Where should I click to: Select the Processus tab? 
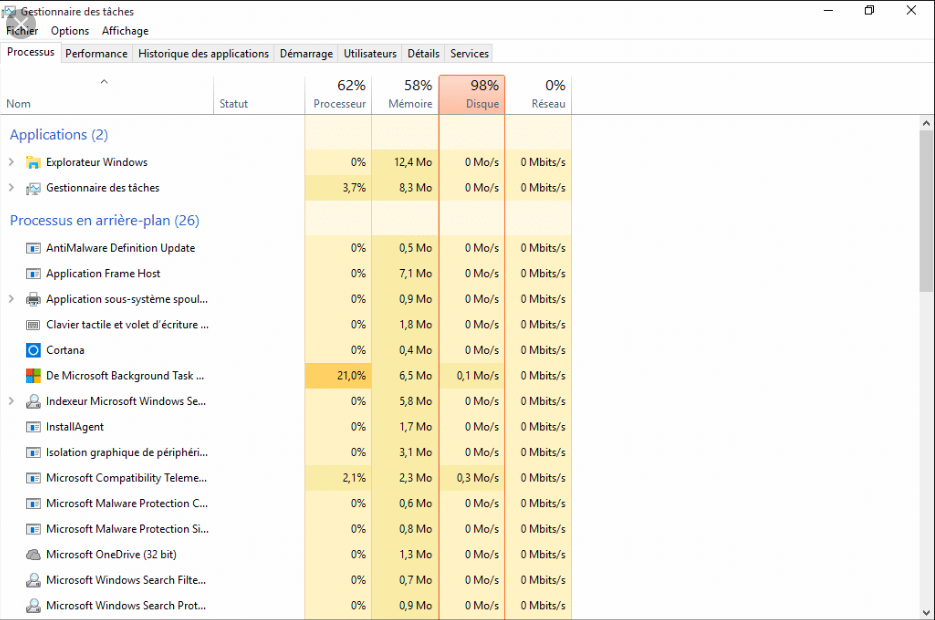pos(30,52)
